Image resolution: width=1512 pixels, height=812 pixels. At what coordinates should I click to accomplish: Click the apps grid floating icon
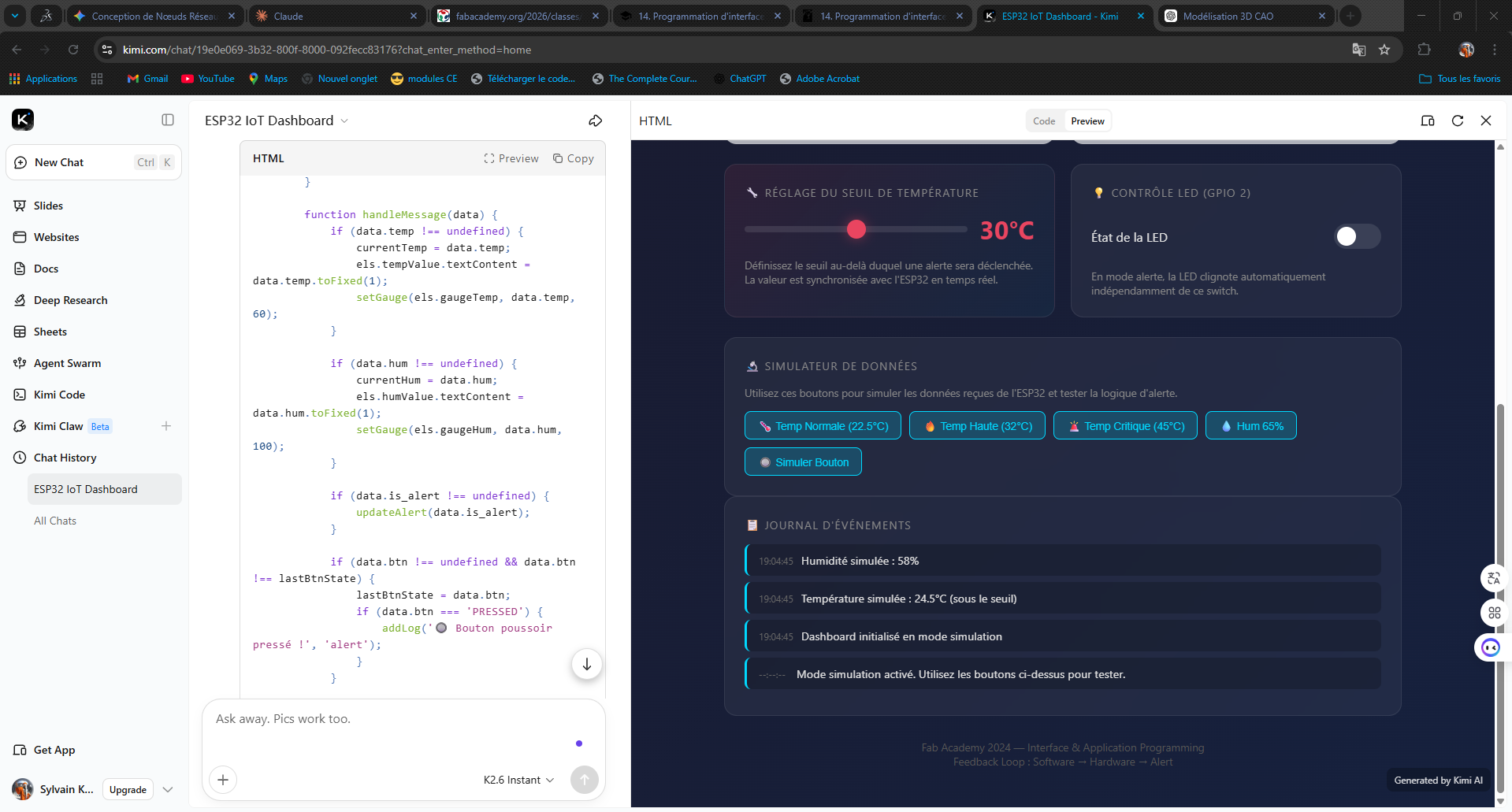[1494, 613]
